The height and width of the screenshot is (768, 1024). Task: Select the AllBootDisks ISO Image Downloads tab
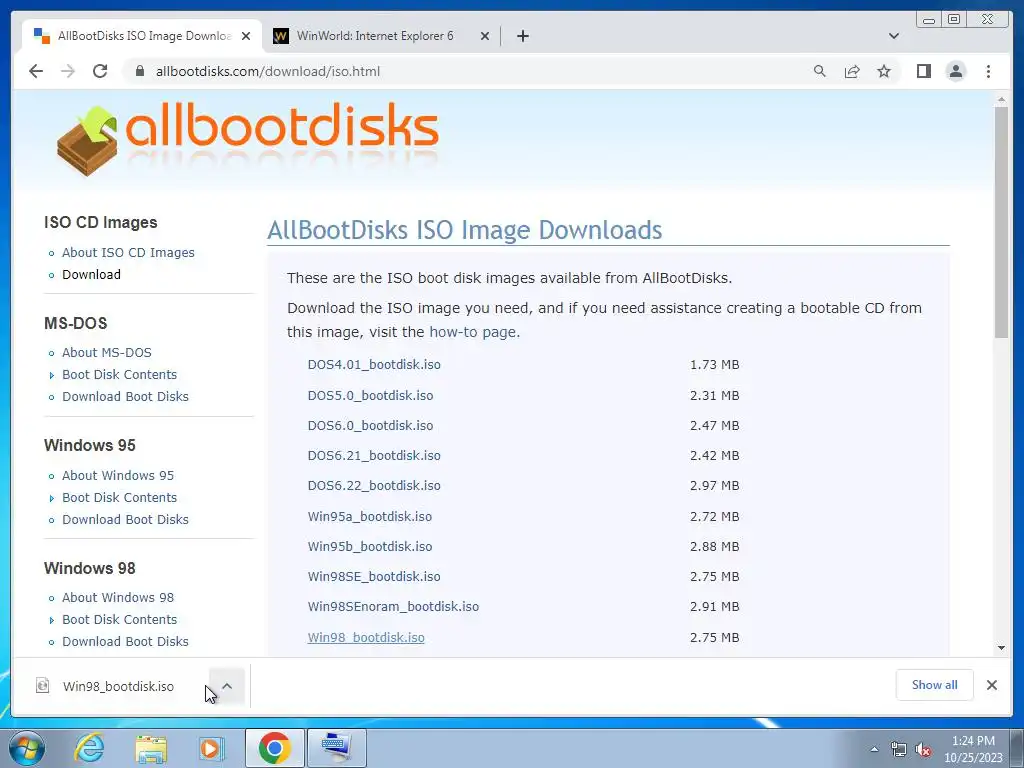[144, 36]
